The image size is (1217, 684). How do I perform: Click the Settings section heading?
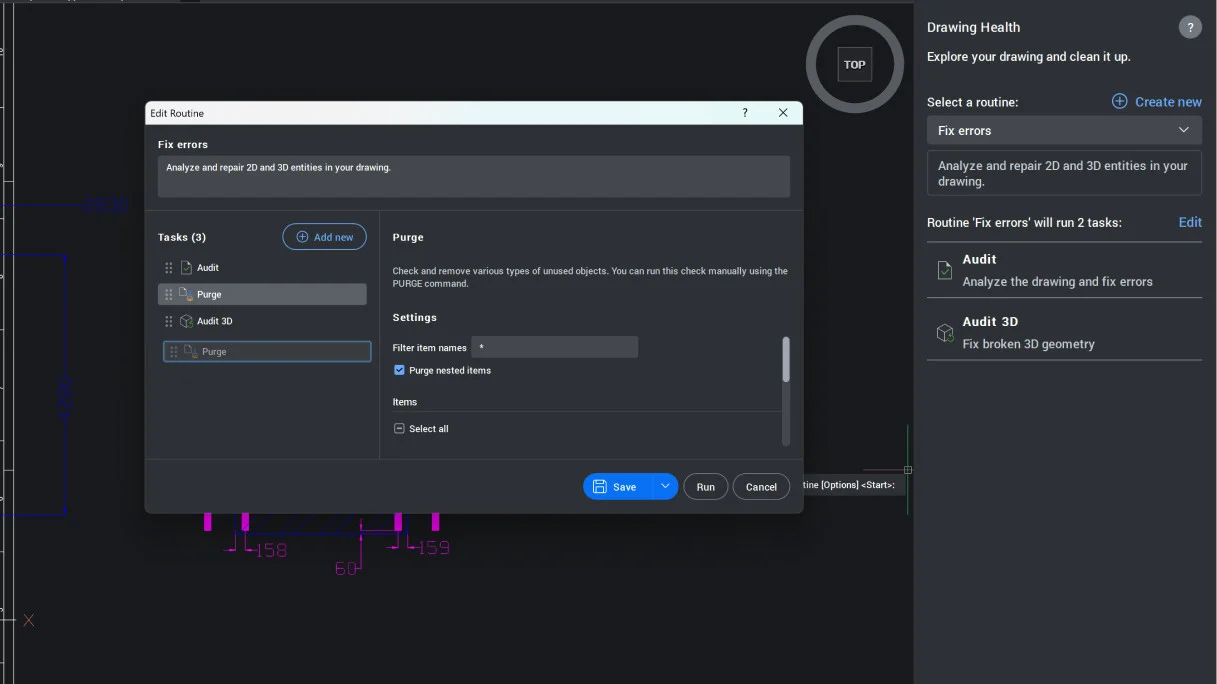coord(415,317)
